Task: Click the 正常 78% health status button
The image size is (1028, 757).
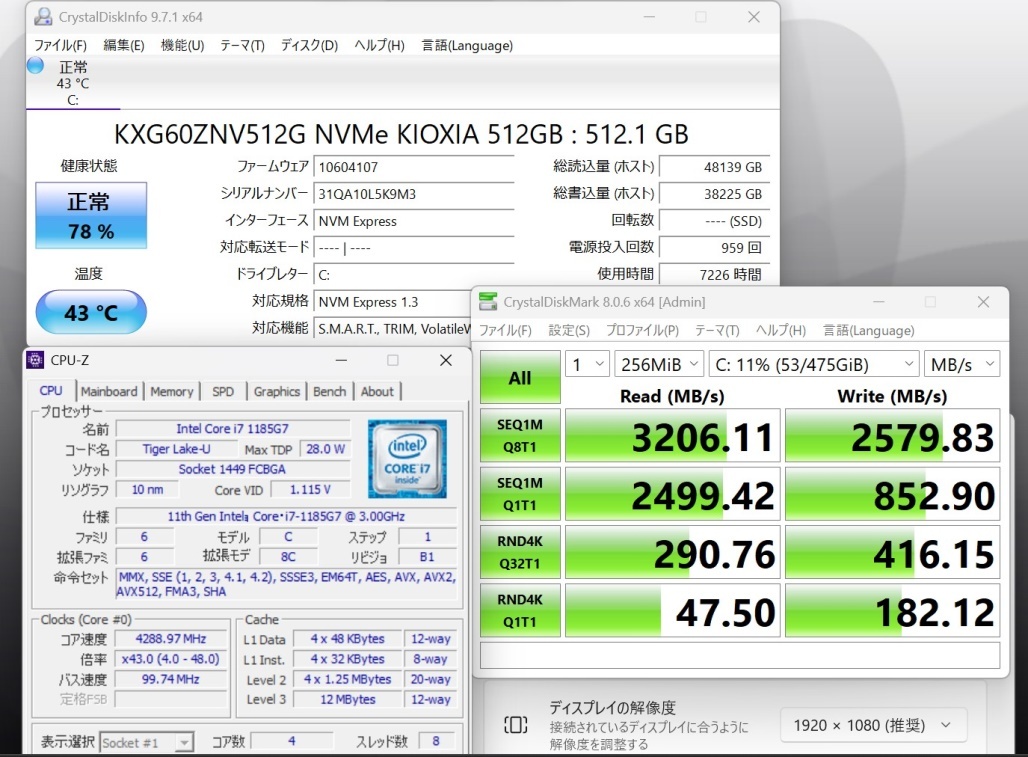Action: (x=90, y=215)
